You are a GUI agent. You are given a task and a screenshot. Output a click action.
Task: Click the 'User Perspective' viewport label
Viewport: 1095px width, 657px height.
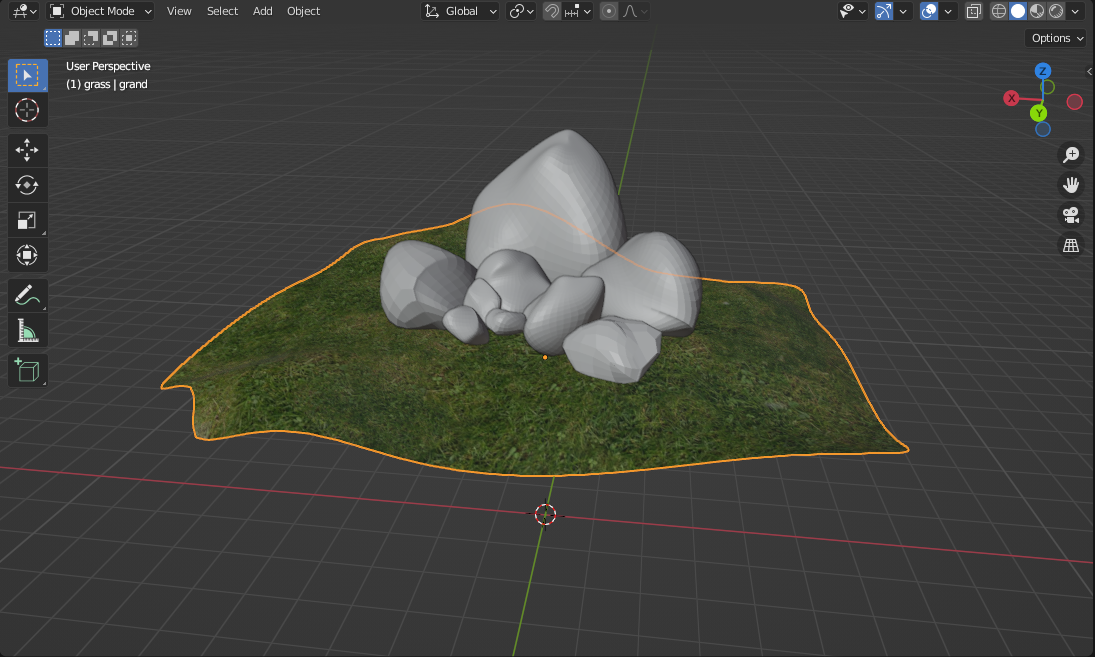108,66
